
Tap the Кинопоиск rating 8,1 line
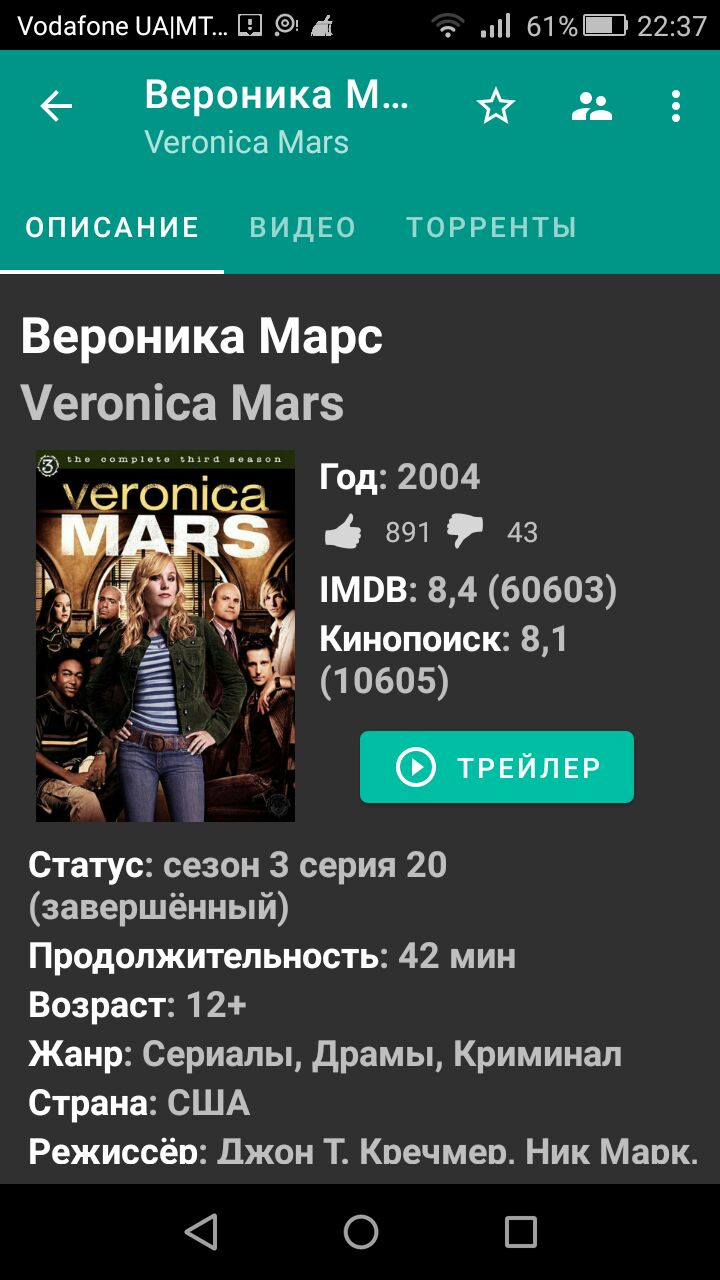444,660
